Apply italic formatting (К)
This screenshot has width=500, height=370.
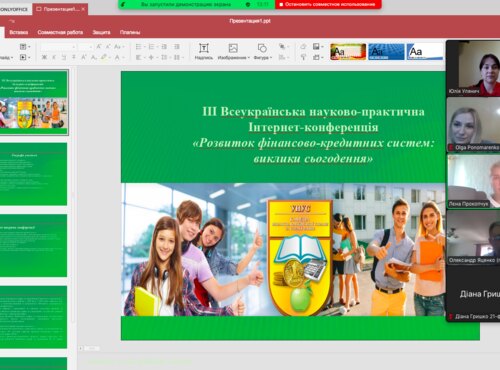[54, 57]
